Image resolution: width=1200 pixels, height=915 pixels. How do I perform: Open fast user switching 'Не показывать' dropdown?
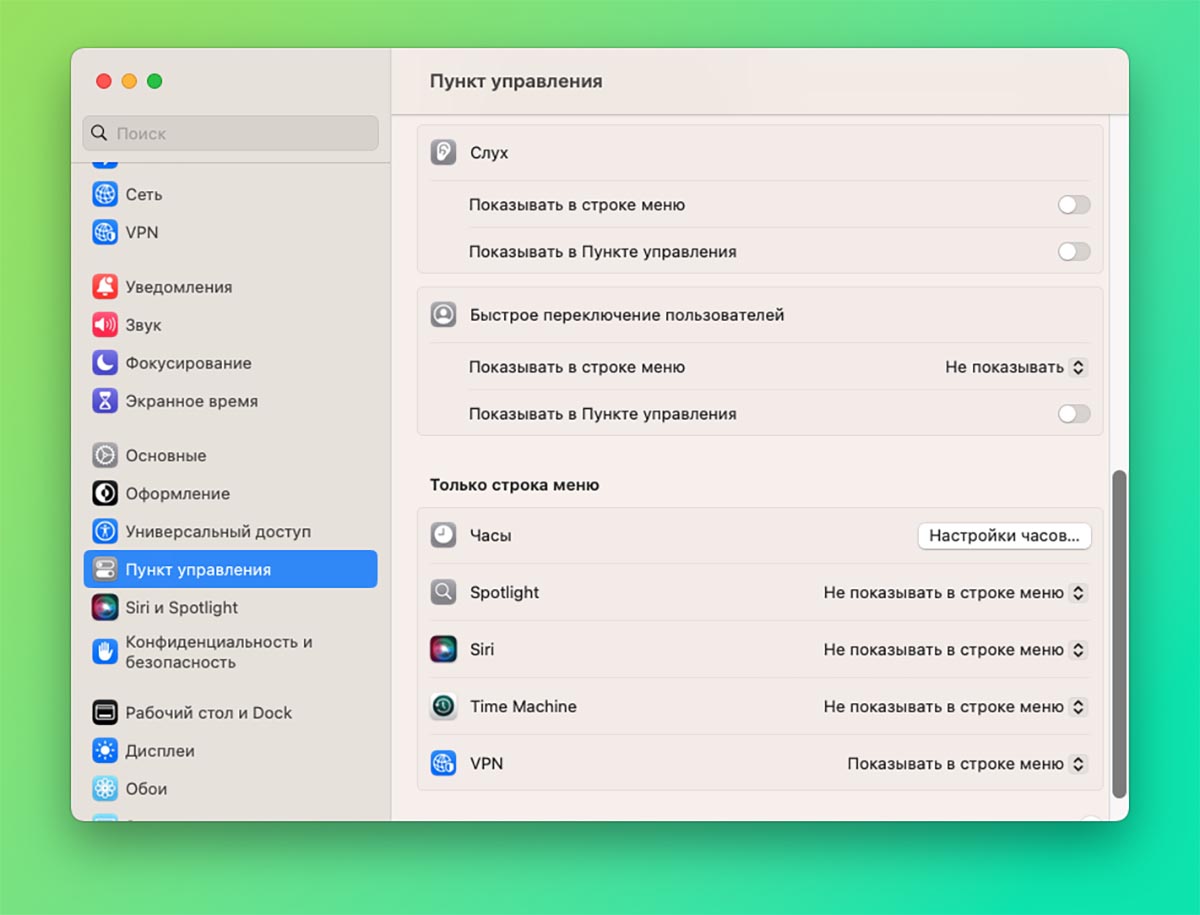(x=1015, y=367)
